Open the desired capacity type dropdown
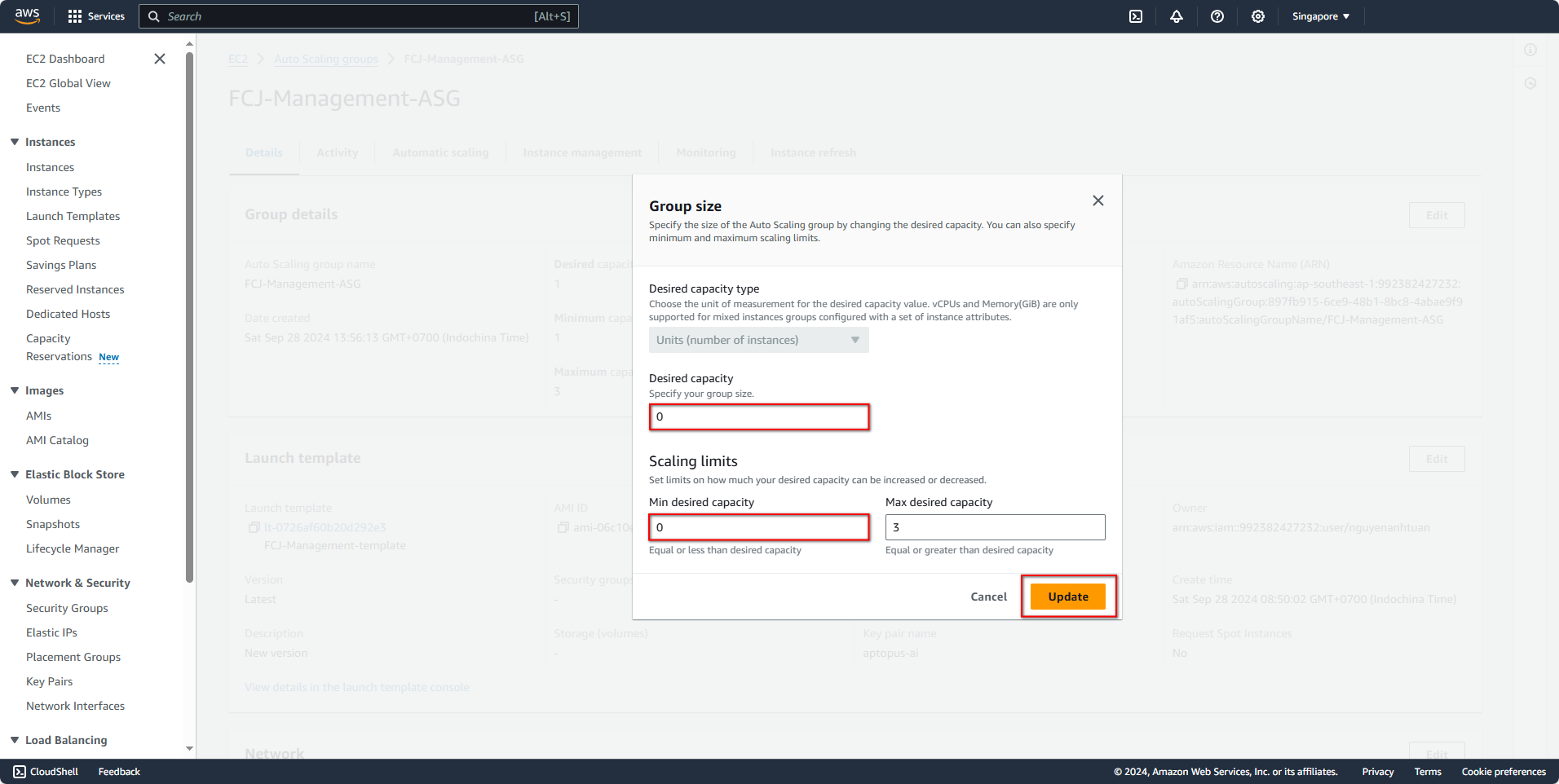Screen dimensions: 1559x784 (x=757, y=339)
